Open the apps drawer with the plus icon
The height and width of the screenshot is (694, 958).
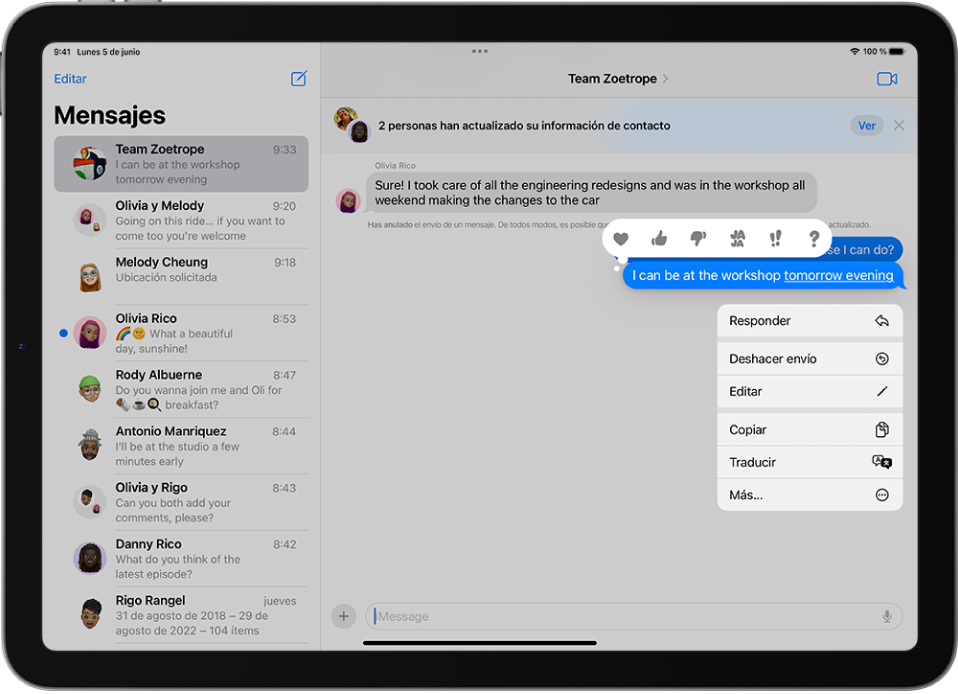(x=343, y=616)
